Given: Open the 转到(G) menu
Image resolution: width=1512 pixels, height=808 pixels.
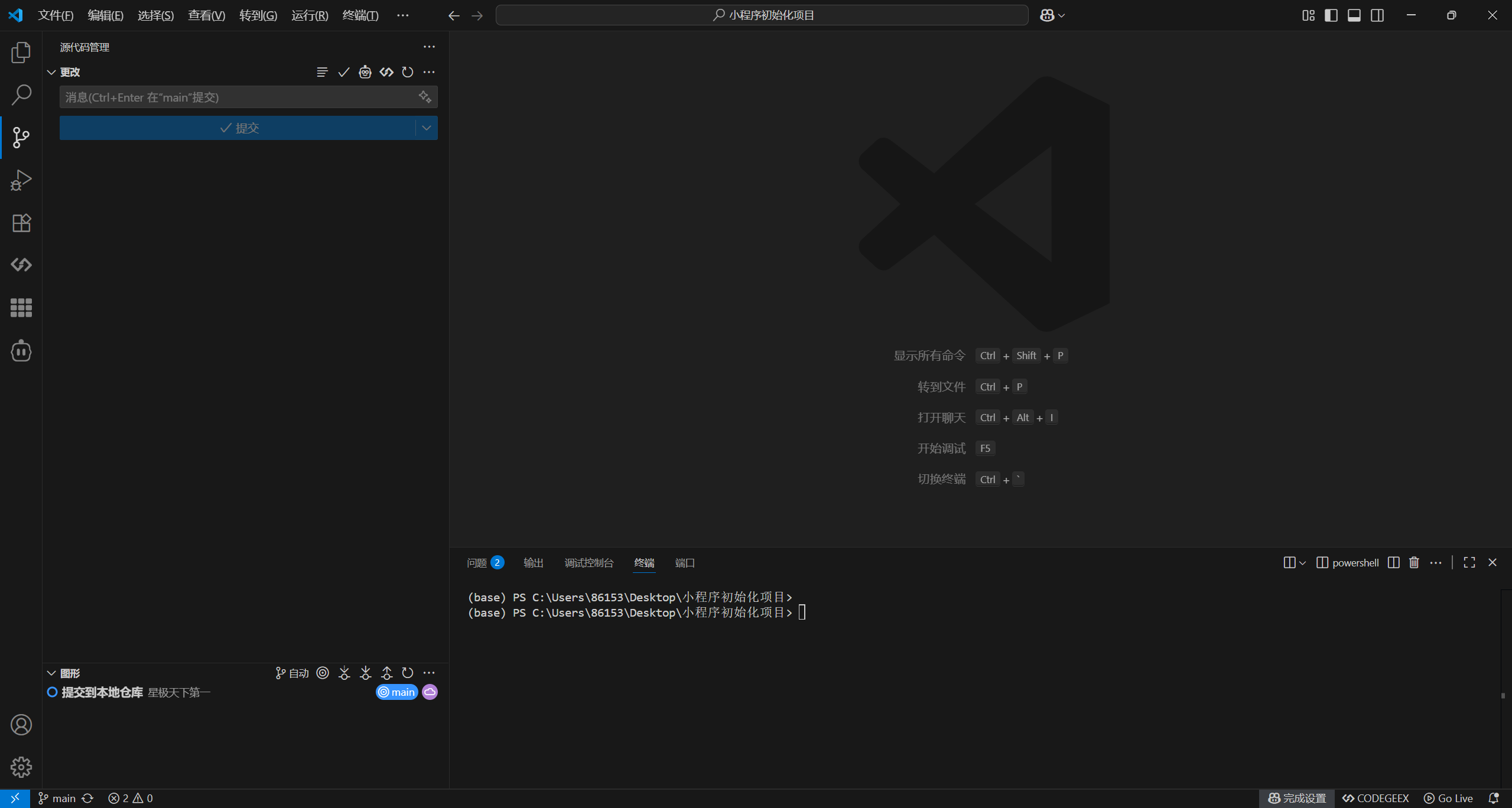Looking at the screenshot, I should pyautogui.click(x=258, y=15).
